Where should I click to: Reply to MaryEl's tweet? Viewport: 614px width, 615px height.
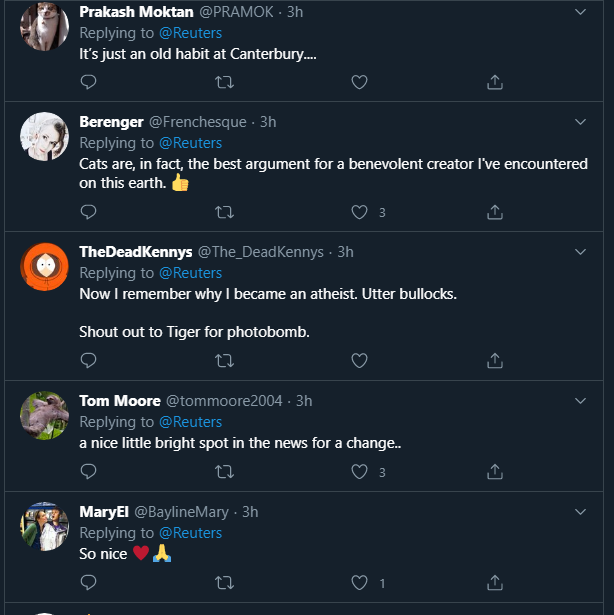coord(88,582)
